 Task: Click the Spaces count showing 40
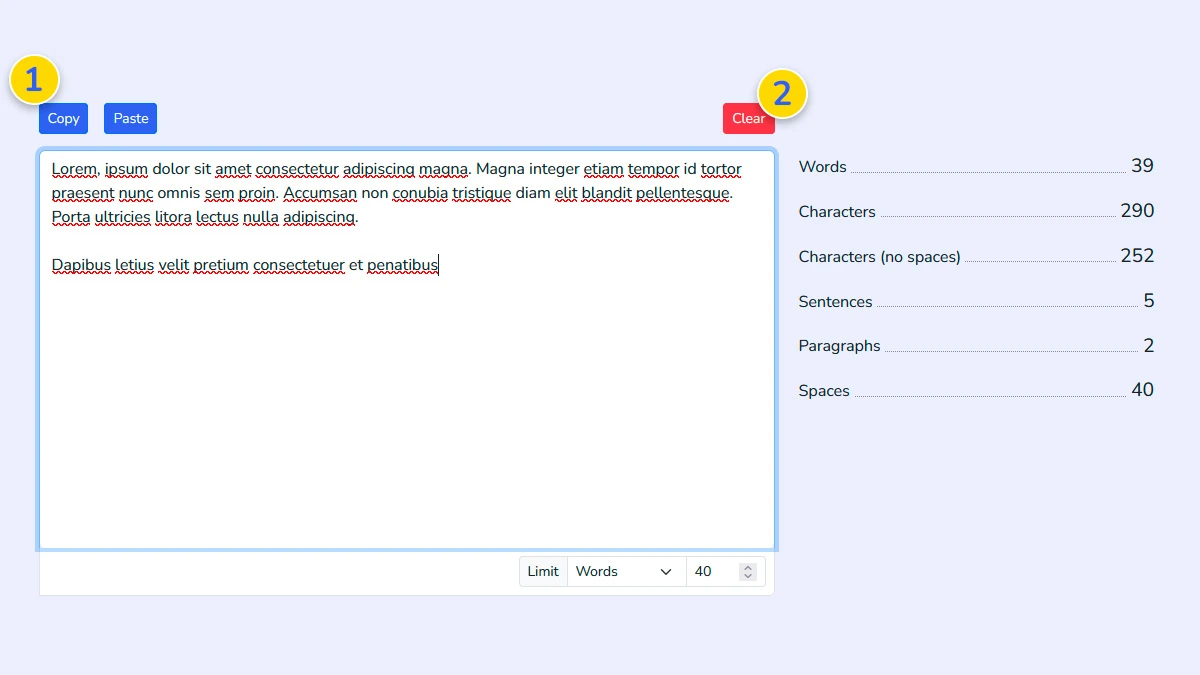tap(1143, 390)
